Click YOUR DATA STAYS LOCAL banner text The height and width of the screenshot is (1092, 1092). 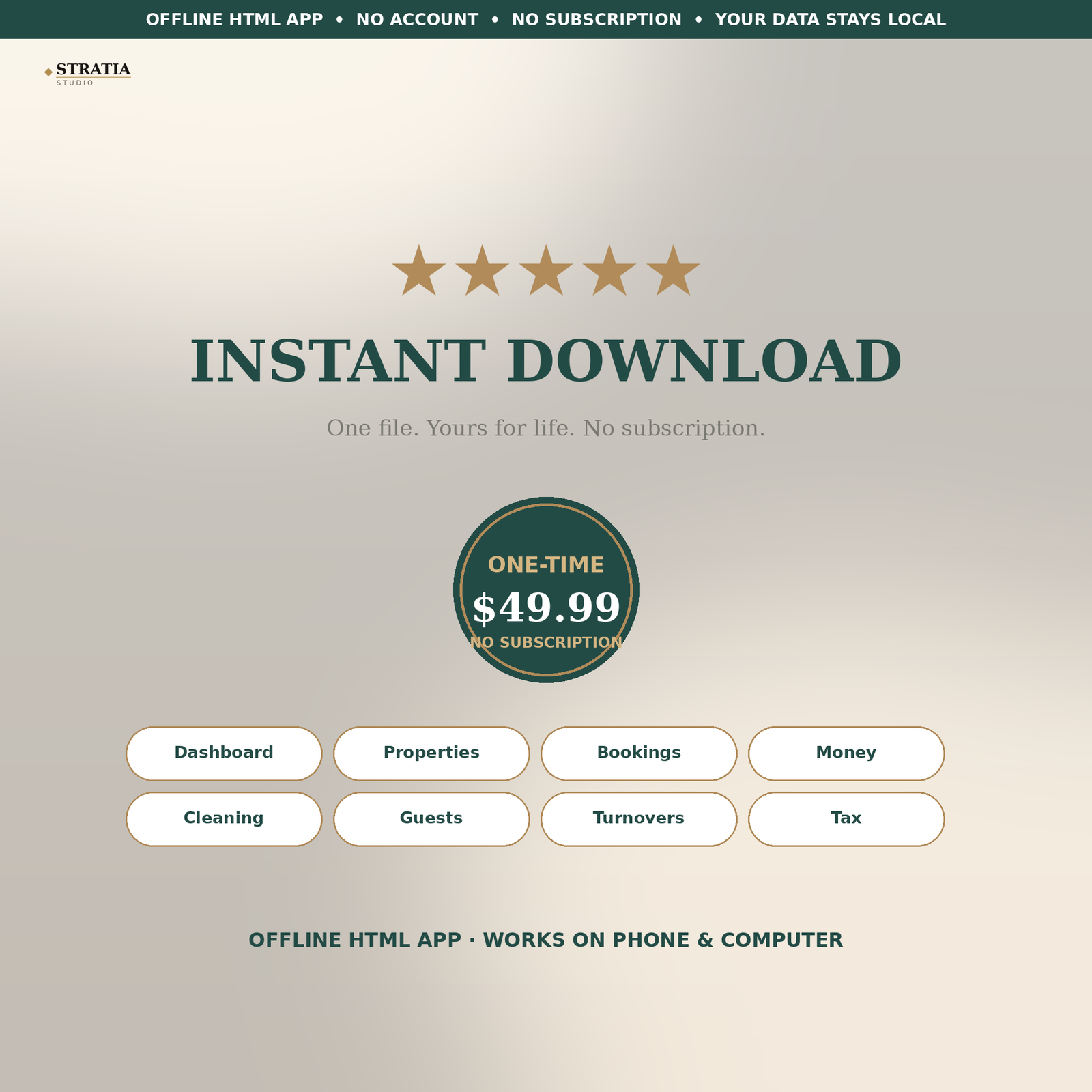click(831, 20)
